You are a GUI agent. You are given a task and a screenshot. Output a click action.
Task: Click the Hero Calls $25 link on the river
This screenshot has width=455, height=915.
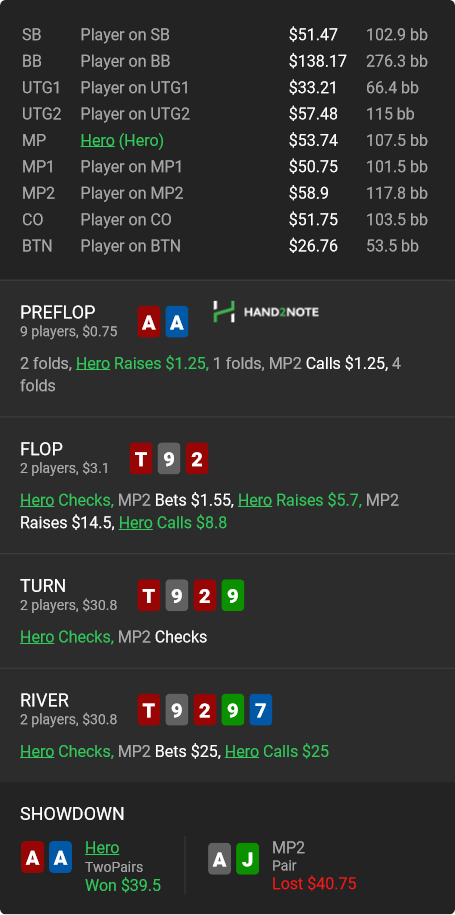(276, 751)
